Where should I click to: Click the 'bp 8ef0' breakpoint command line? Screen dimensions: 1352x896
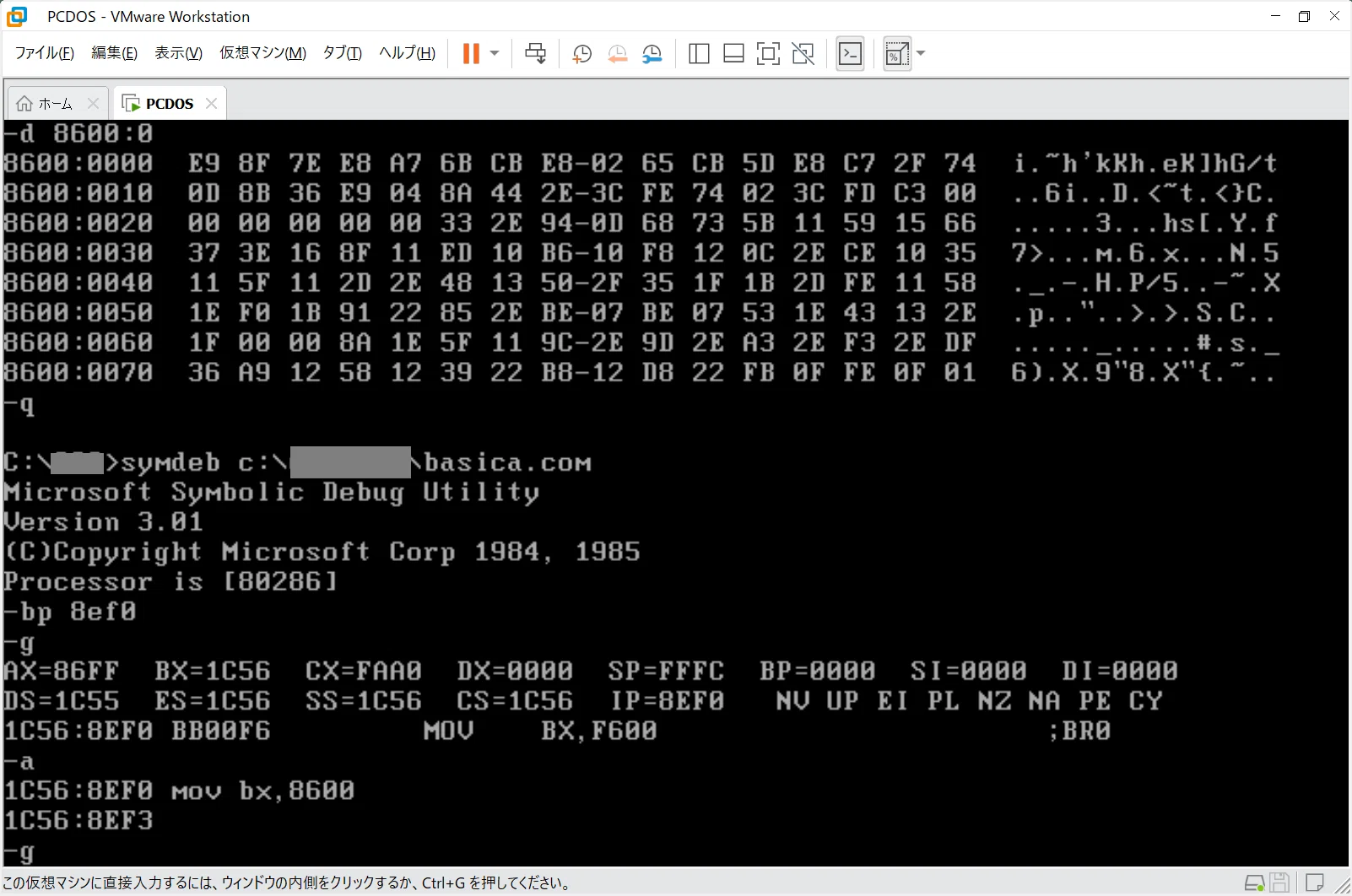70,612
